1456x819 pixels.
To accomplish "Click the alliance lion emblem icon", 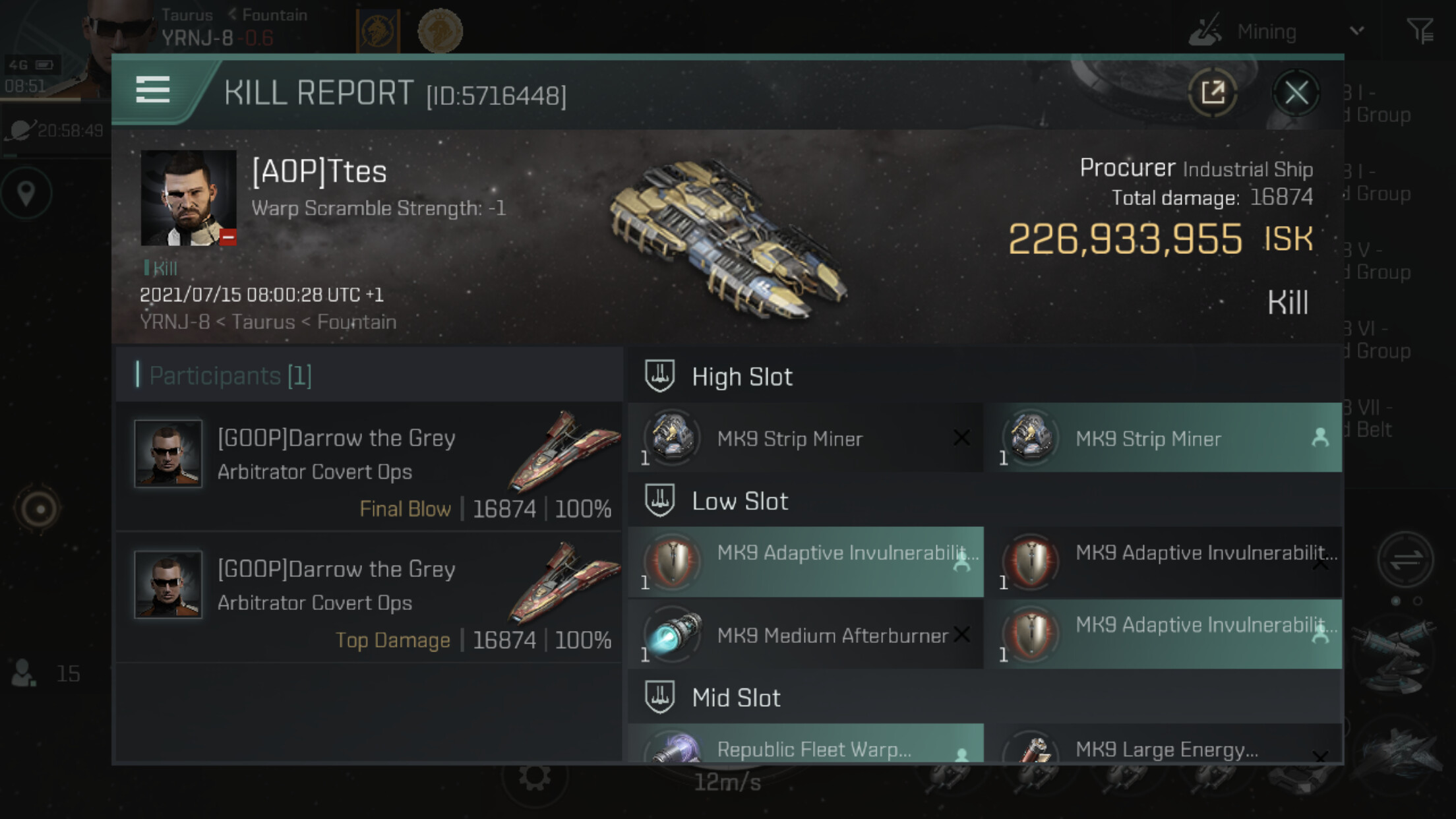I will point(440,30).
